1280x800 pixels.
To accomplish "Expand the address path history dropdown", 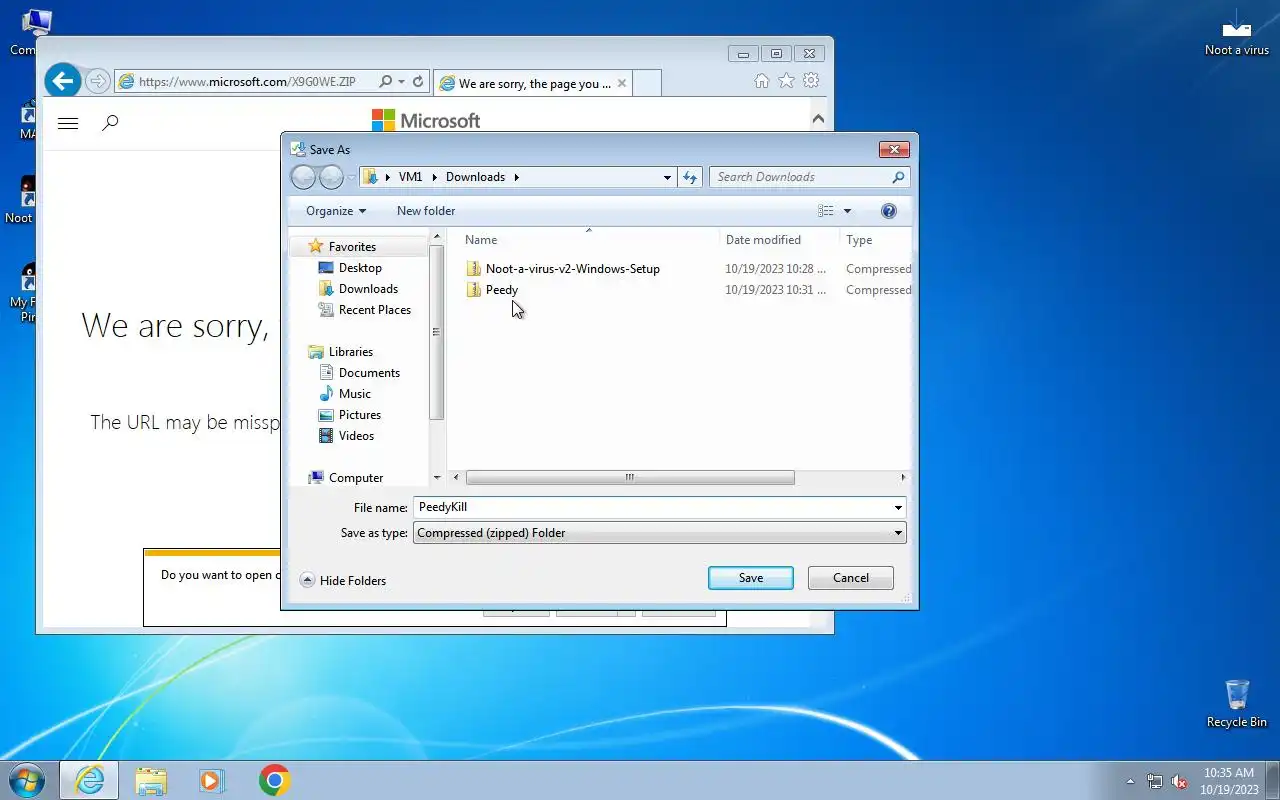I will [x=667, y=177].
